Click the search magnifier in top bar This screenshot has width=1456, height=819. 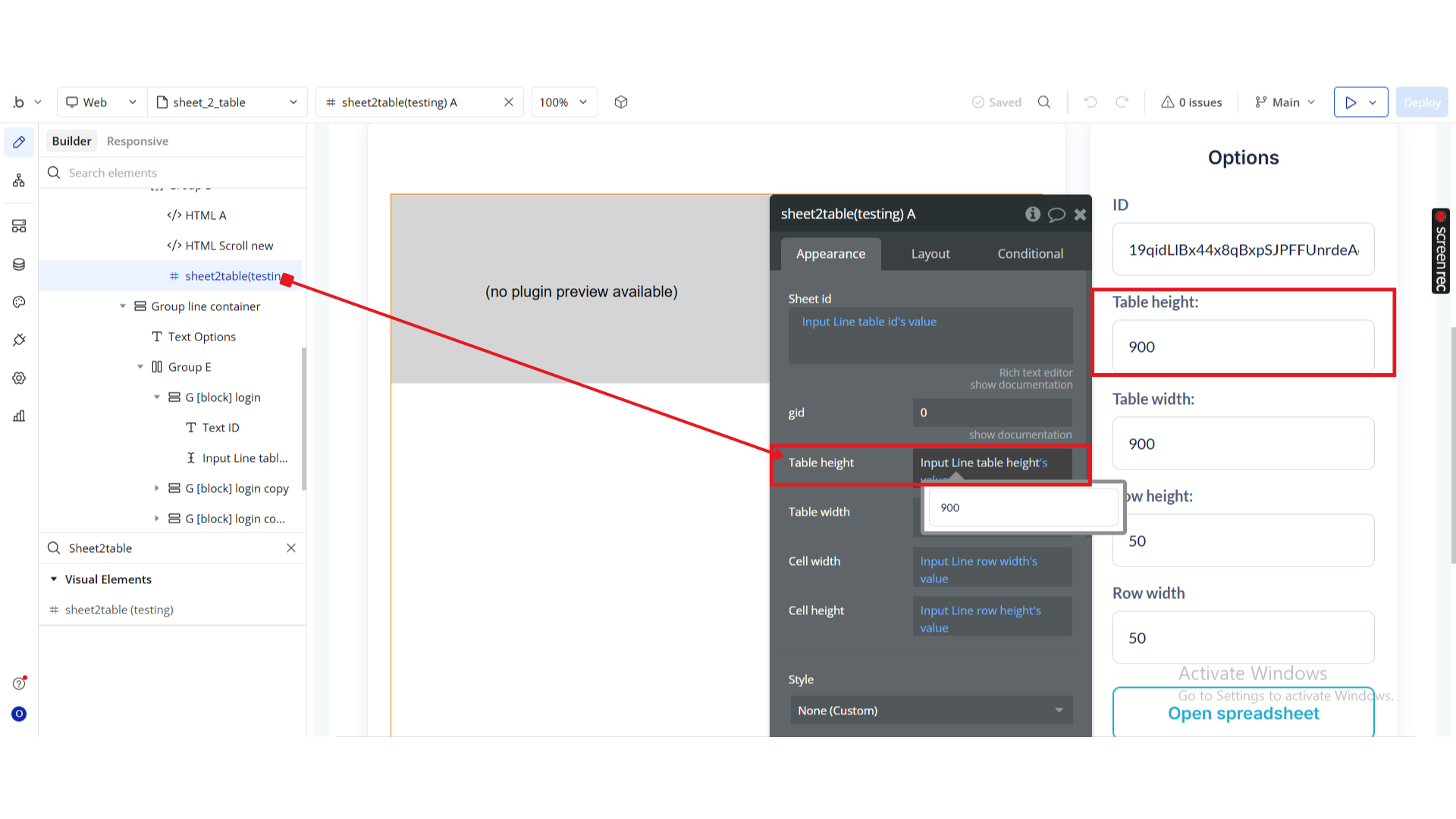click(1044, 102)
